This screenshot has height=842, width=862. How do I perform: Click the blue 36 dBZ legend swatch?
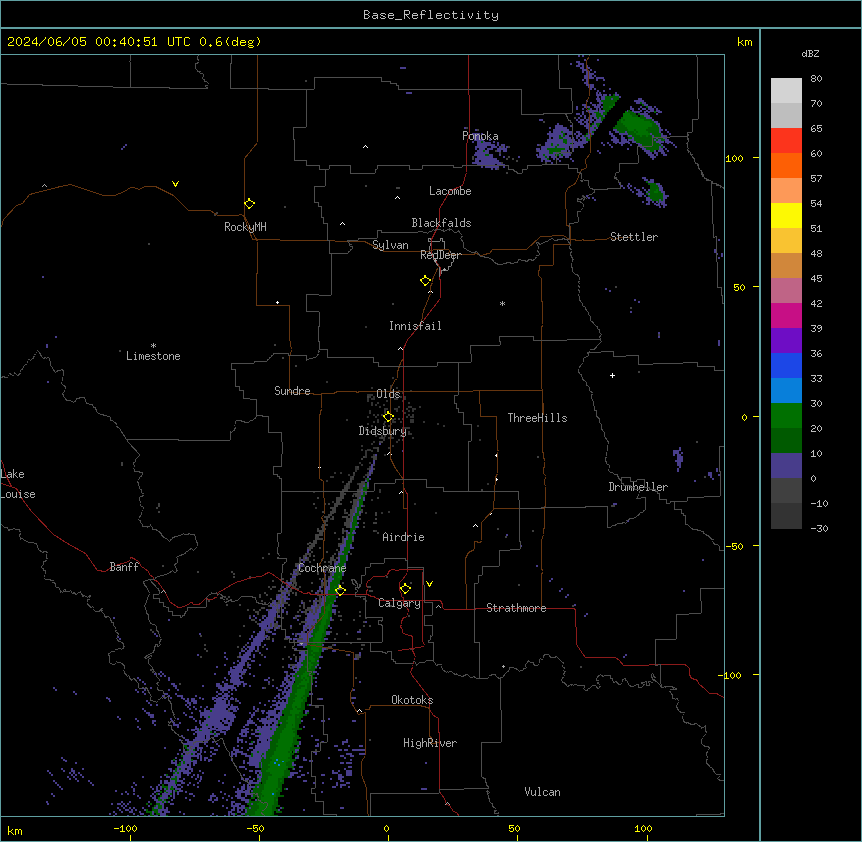(786, 365)
